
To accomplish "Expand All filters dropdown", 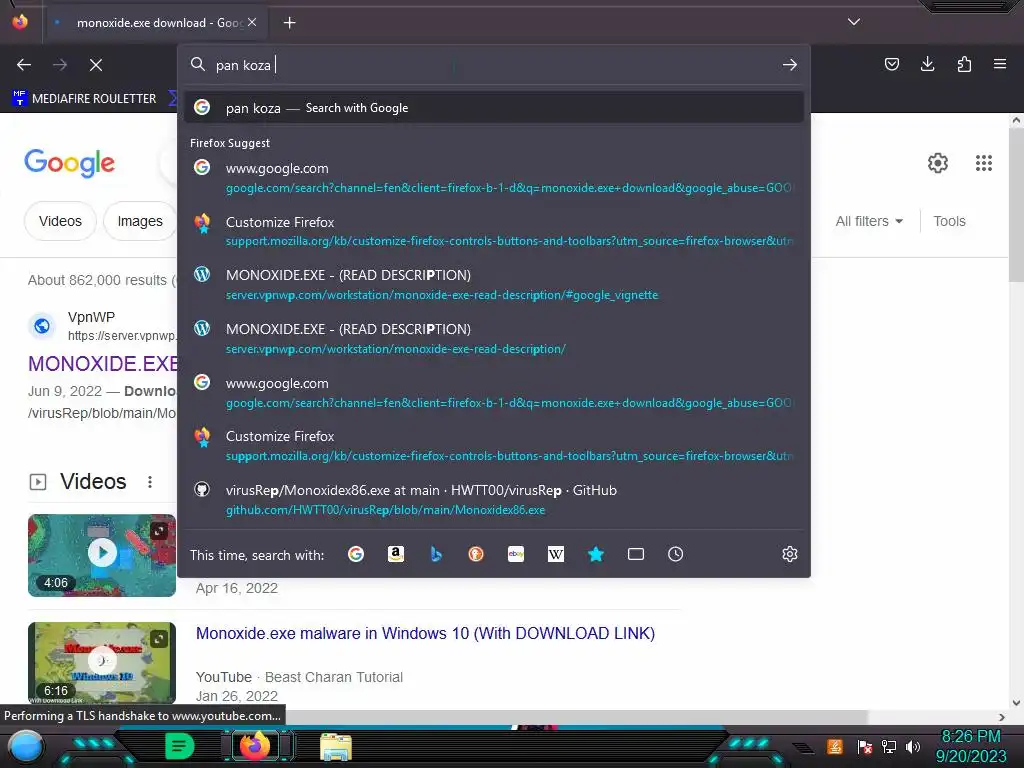I will click(869, 221).
